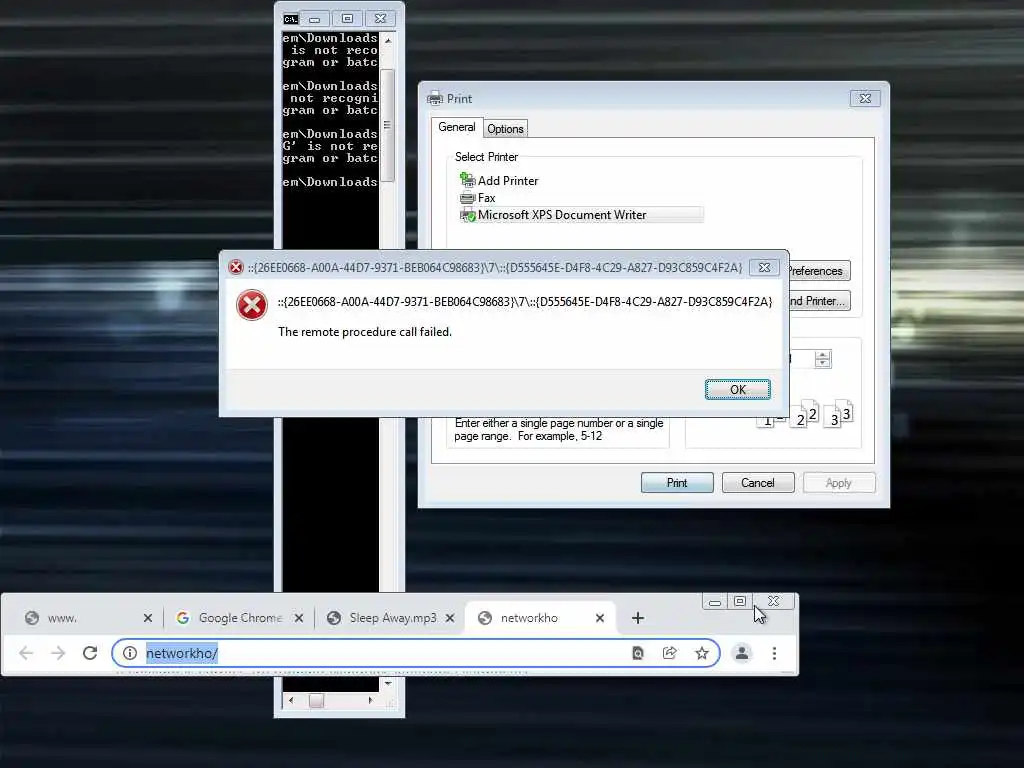Image resolution: width=1024 pixels, height=768 pixels.
Task: Click the greyed Apply button
Action: [x=839, y=483]
